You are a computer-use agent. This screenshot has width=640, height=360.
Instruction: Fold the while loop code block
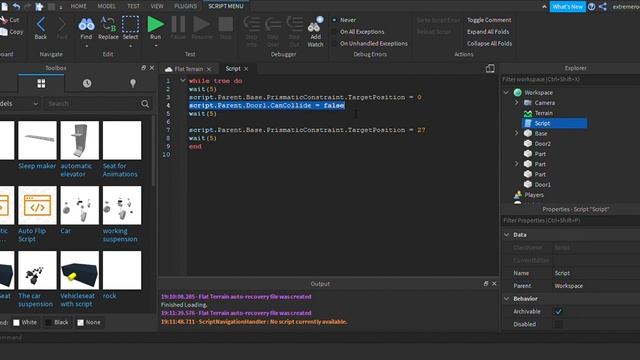182,80
